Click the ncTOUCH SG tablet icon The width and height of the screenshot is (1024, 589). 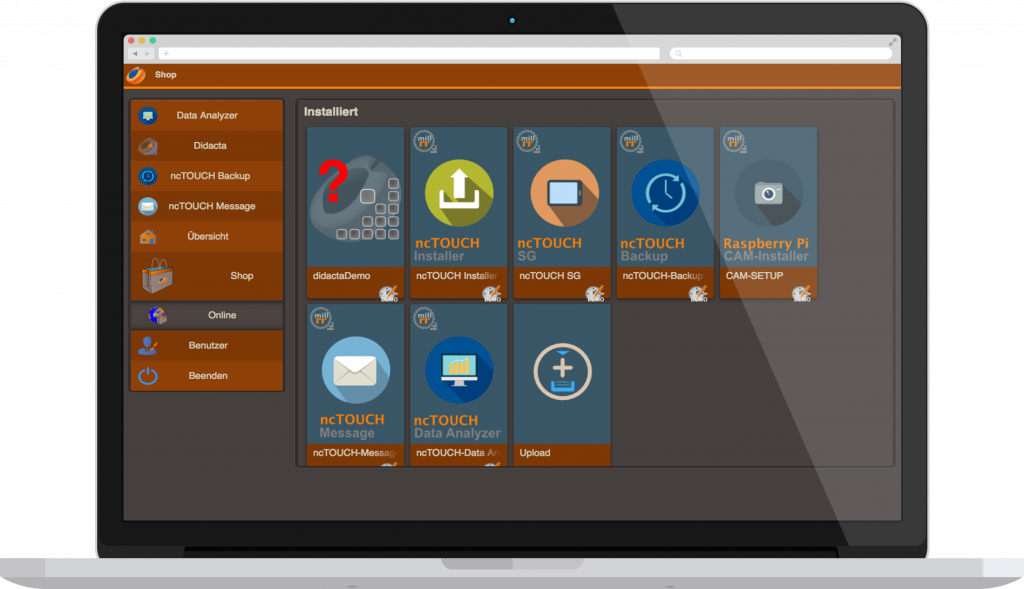[563, 193]
